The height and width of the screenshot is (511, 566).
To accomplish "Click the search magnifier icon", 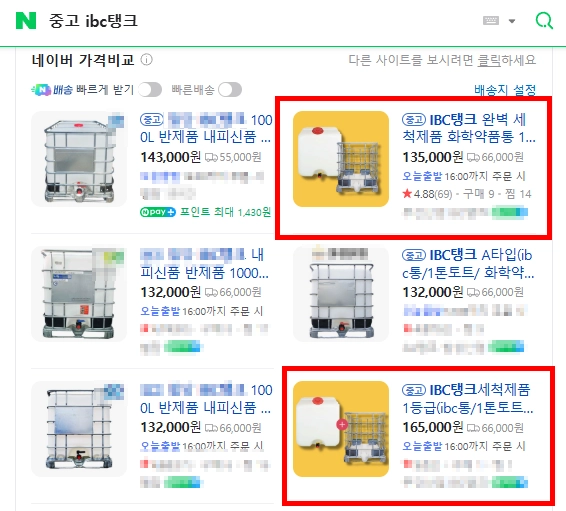I will tap(544, 21).
